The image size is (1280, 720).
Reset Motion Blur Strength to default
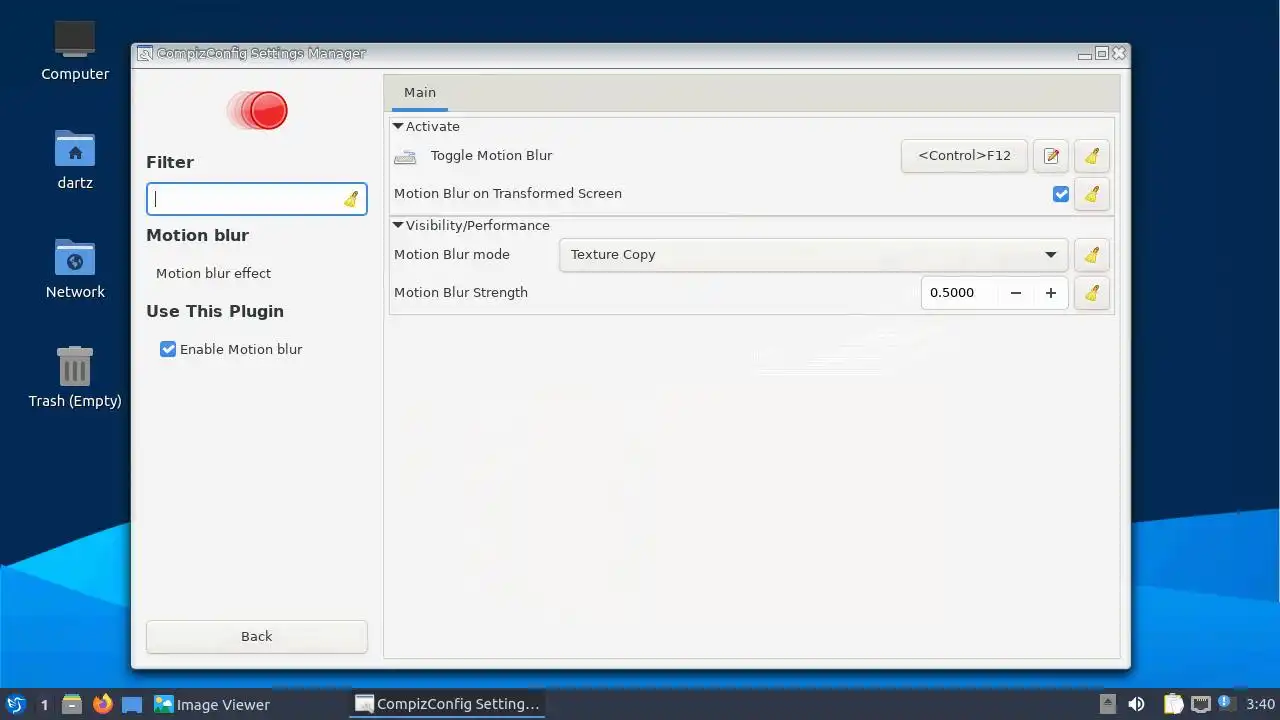(x=1092, y=293)
